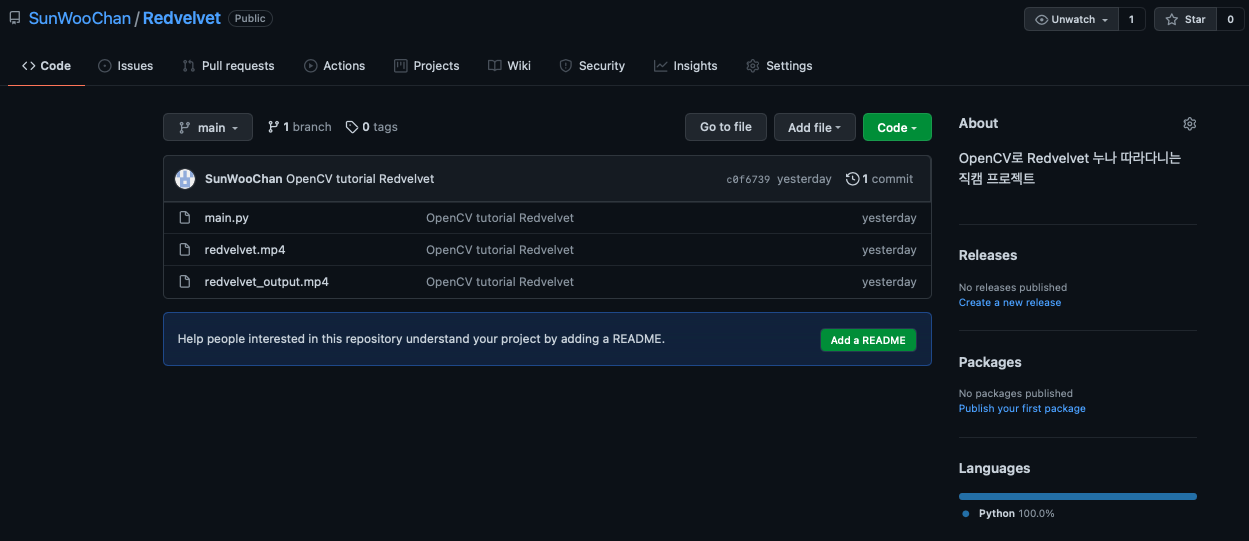Image resolution: width=1249 pixels, height=541 pixels.
Task: Click the file icon next to main.py
Action: coord(184,218)
